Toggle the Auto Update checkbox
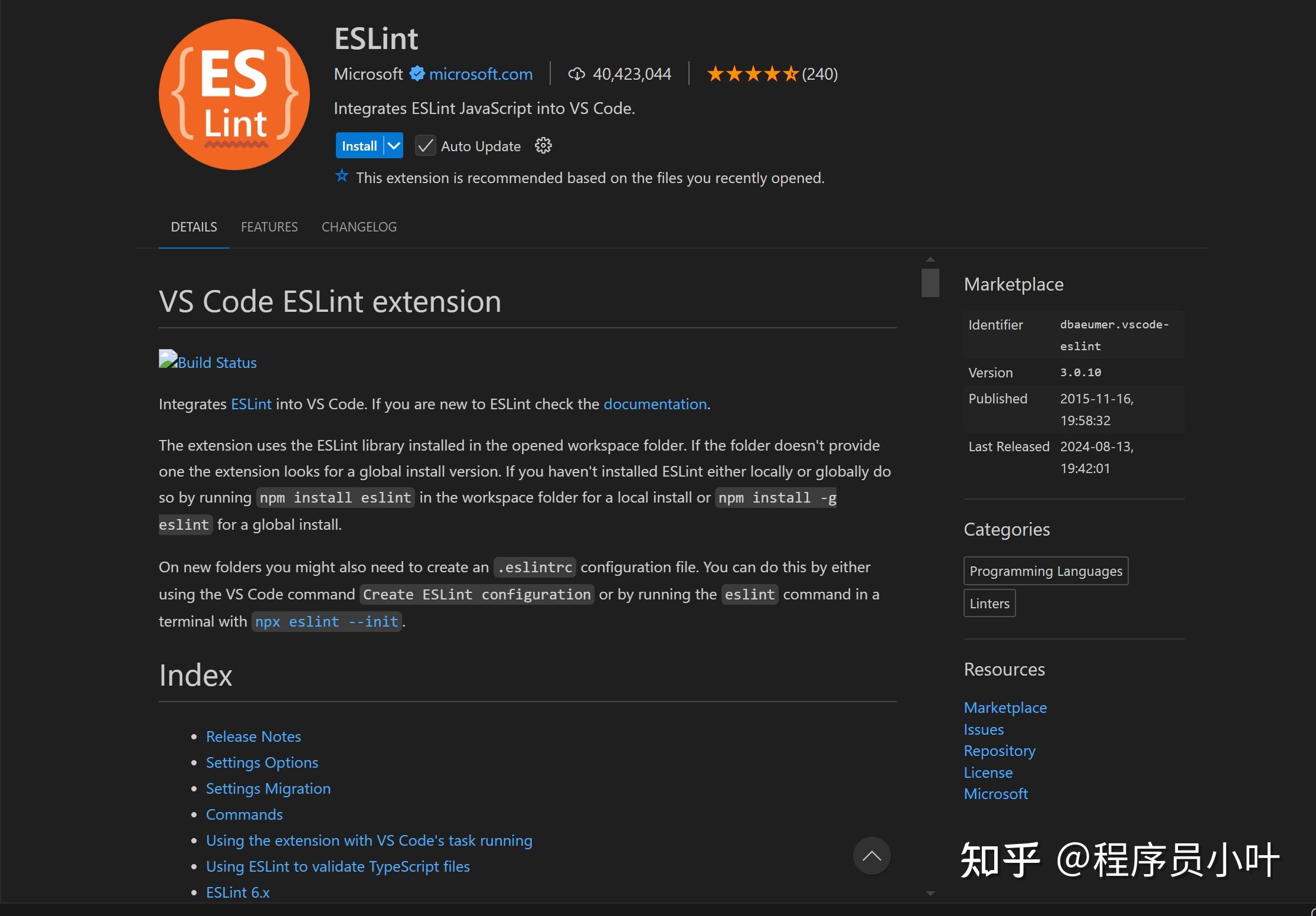The image size is (1316, 916). (425, 146)
